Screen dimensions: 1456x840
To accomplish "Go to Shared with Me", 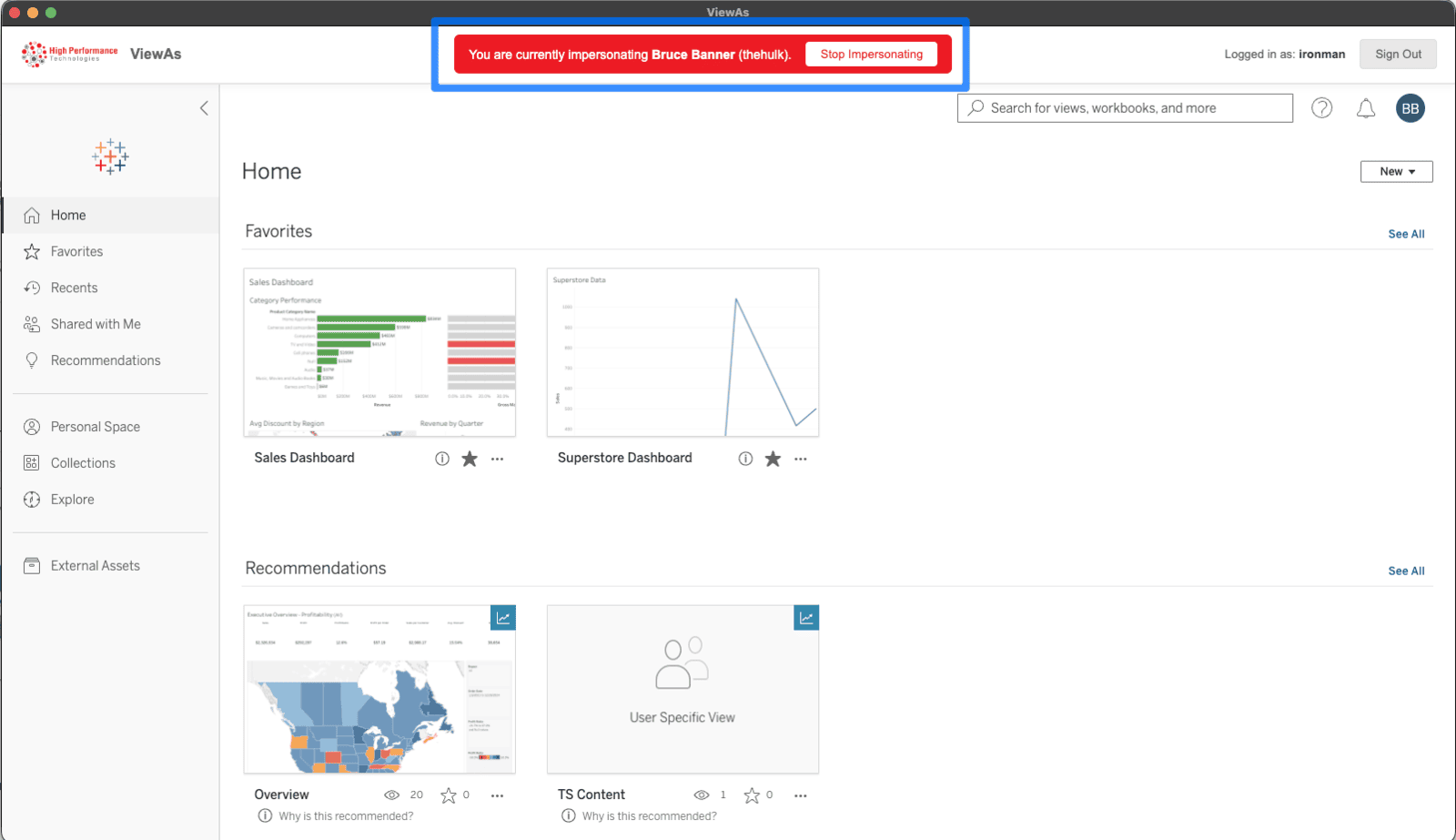I will pyautogui.click(x=96, y=324).
